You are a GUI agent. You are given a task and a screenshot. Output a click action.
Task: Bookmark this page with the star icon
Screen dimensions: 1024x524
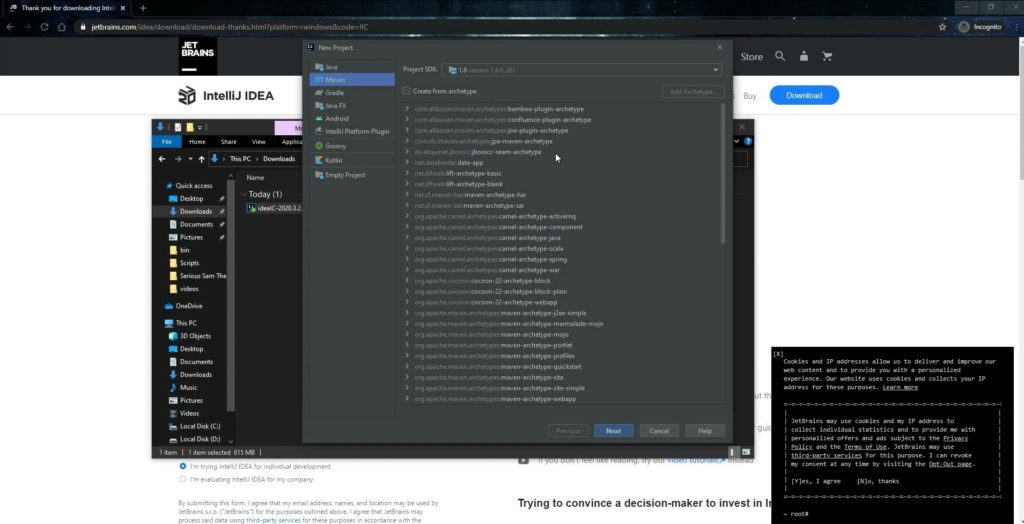point(942,27)
